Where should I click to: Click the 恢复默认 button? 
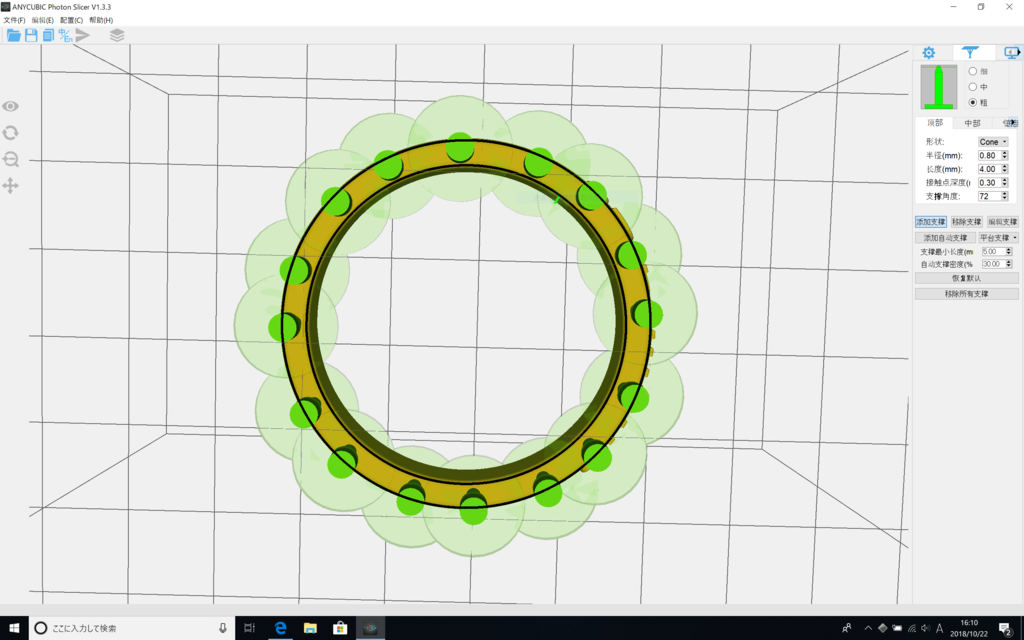pyautogui.click(x=967, y=278)
